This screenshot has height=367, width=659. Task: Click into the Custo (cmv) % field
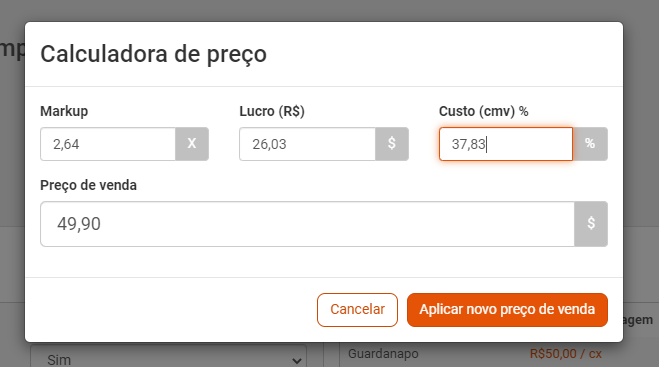click(506, 144)
